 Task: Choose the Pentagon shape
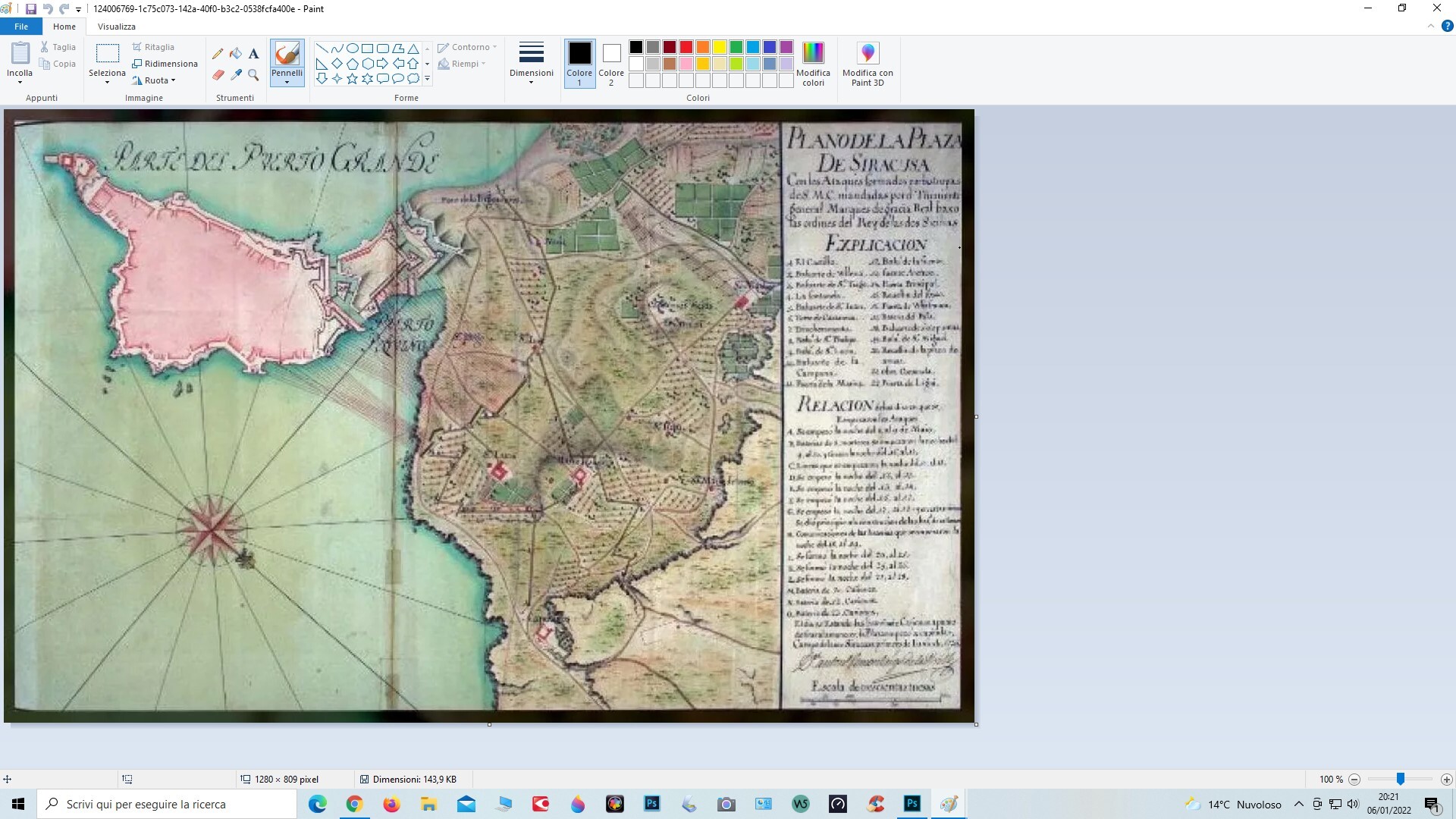pyautogui.click(x=352, y=64)
